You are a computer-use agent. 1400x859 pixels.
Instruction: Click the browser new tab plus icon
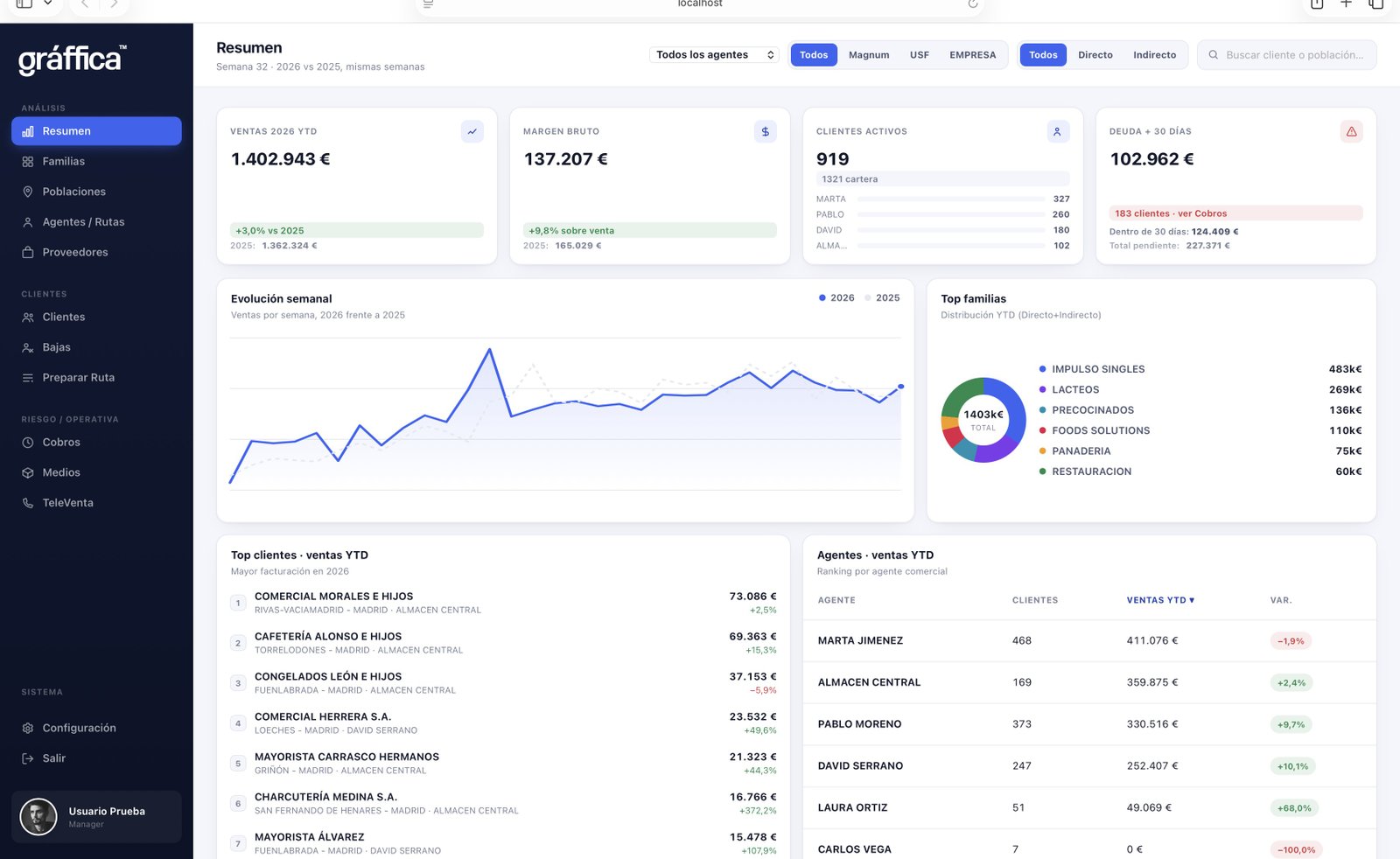1346,3
